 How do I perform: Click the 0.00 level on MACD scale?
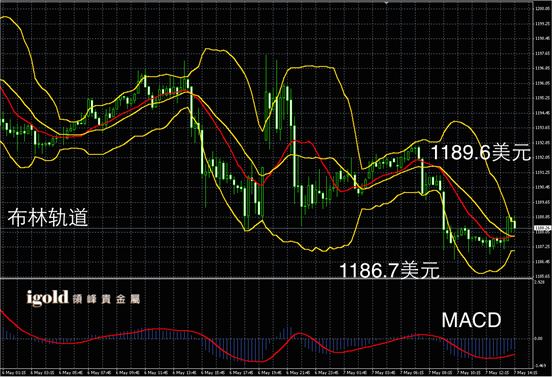(539, 338)
